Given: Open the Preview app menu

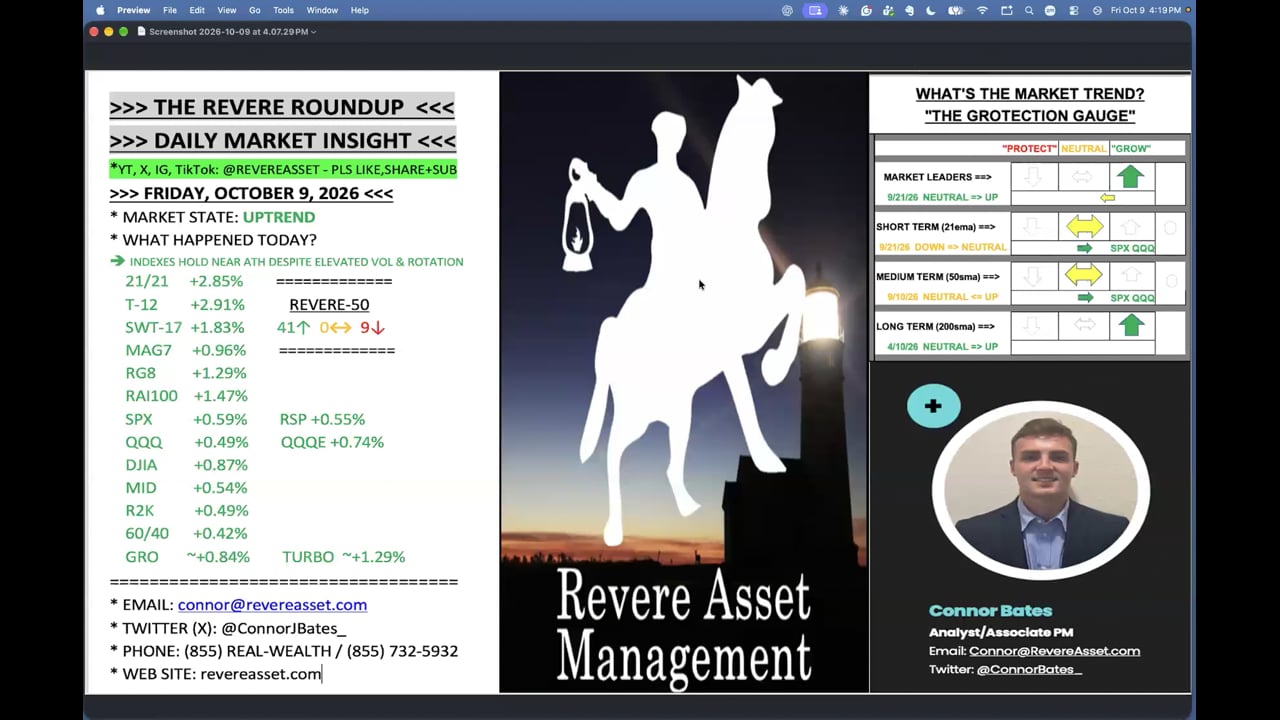Looking at the screenshot, I should 134,10.
